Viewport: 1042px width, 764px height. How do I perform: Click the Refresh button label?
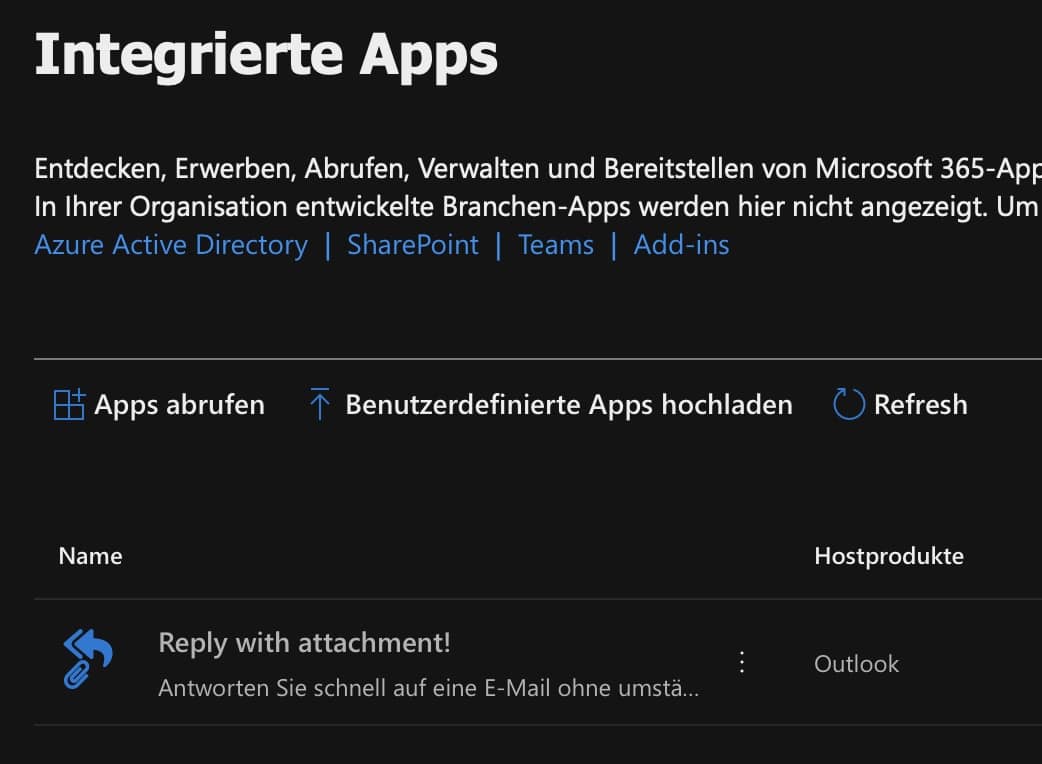pyautogui.click(x=920, y=405)
